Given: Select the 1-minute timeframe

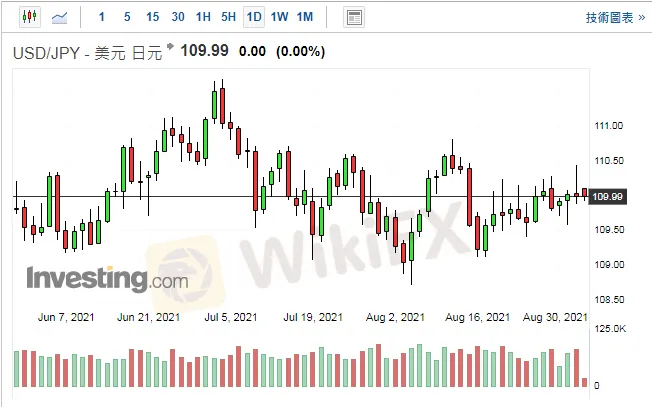Looking at the screenshot, I should [101, 17].
